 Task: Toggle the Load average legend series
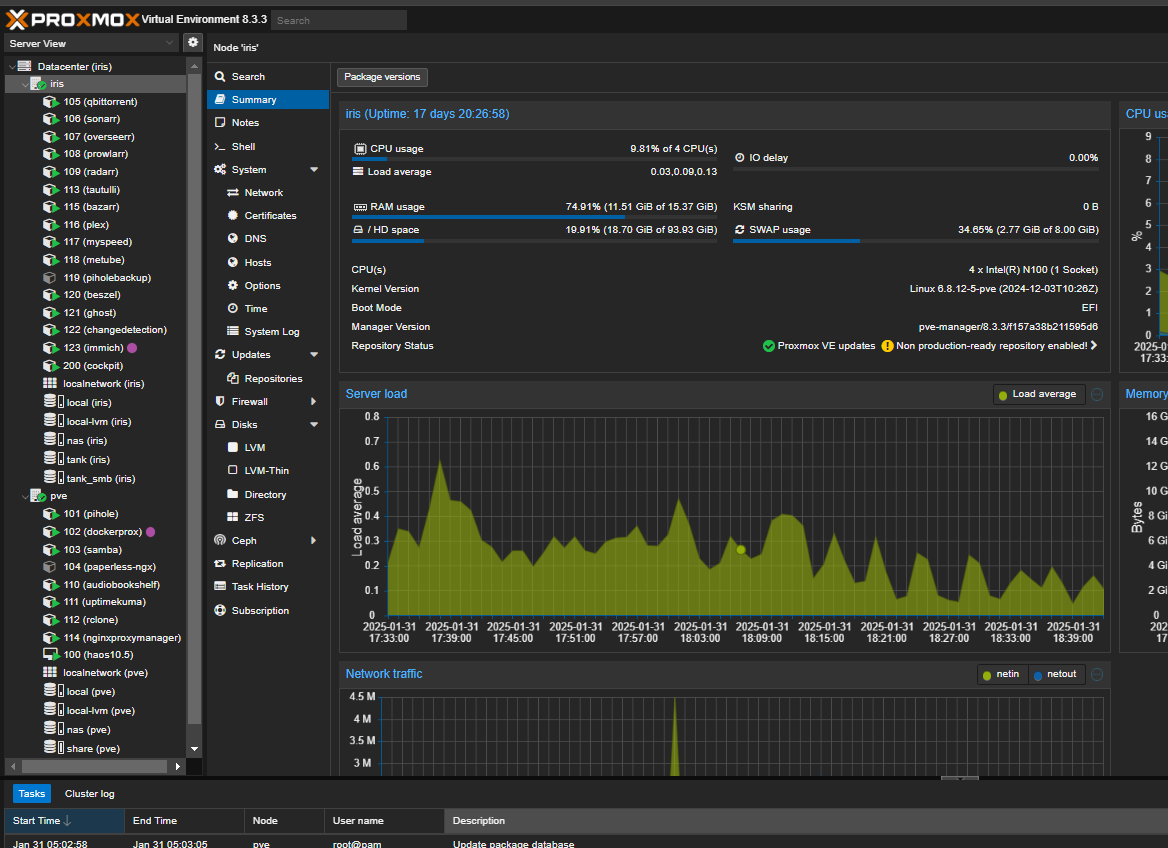pyautogui.click(x=1038, y=393)
